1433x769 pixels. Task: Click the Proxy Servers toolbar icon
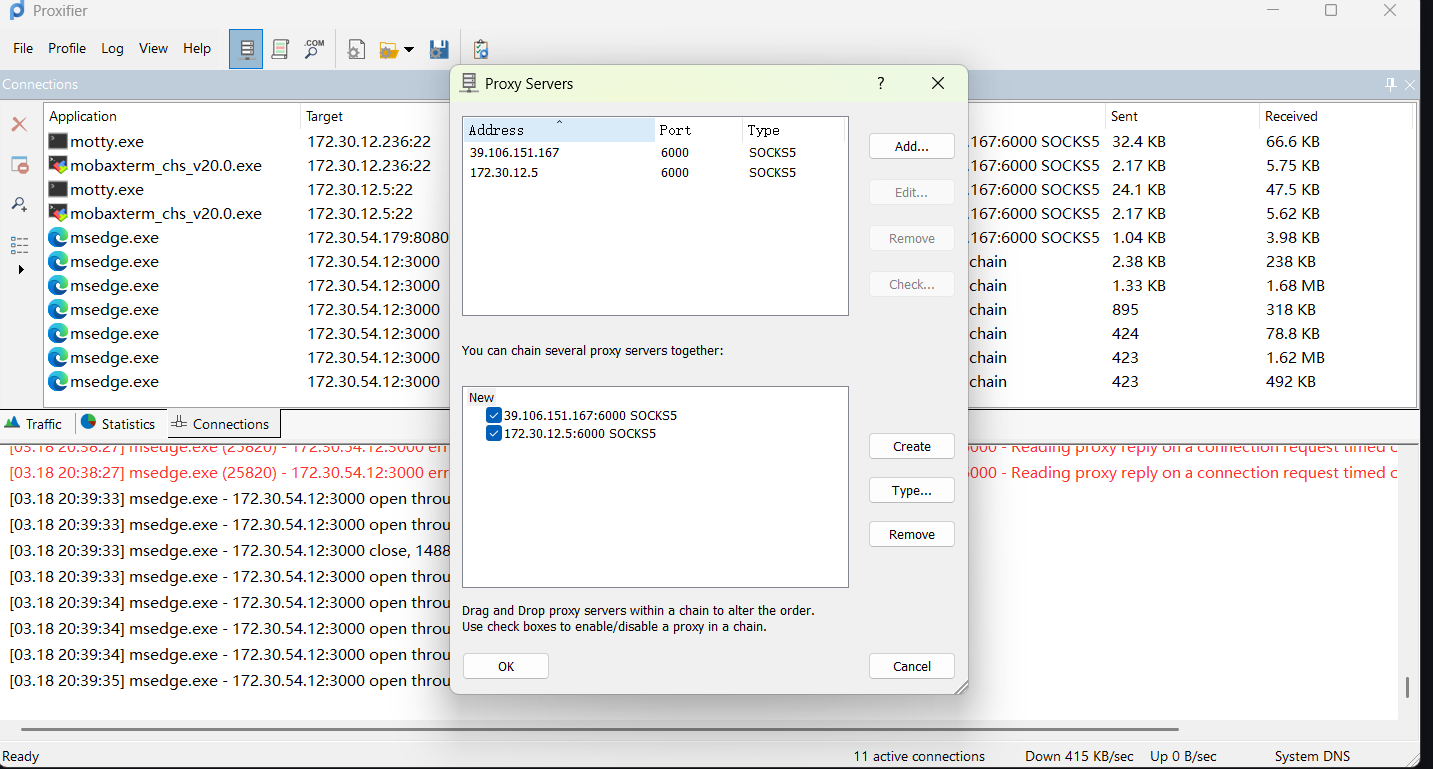coord(246,49)
